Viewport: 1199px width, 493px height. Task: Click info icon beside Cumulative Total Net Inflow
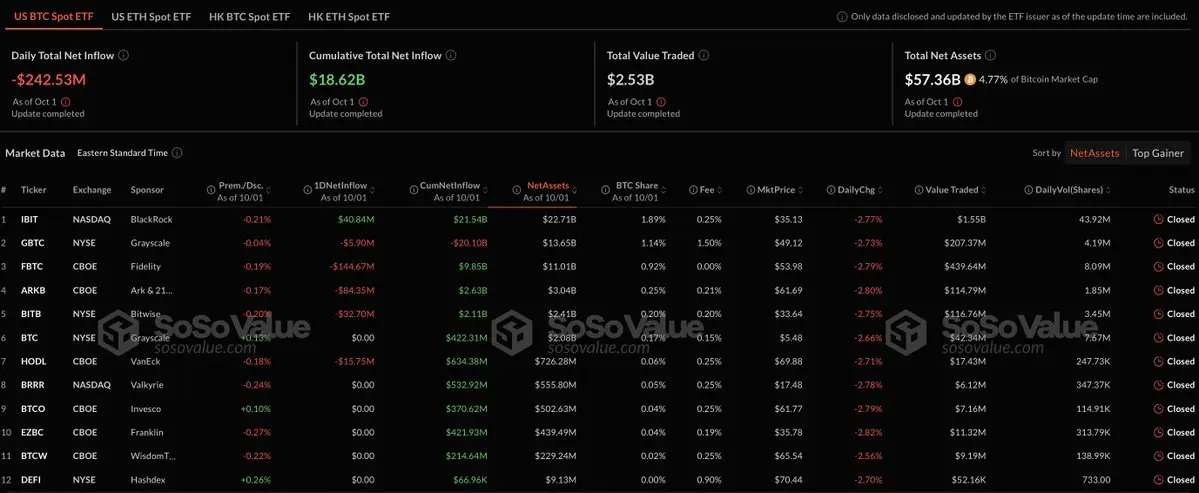[451, 56]
